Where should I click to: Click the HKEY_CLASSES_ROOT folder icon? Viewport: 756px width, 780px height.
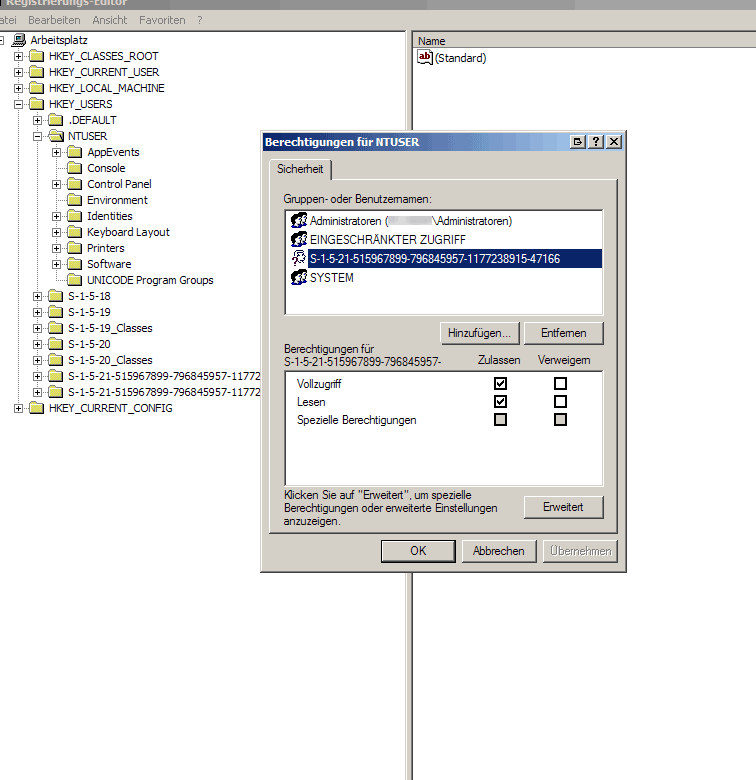(x=37, y=56)
